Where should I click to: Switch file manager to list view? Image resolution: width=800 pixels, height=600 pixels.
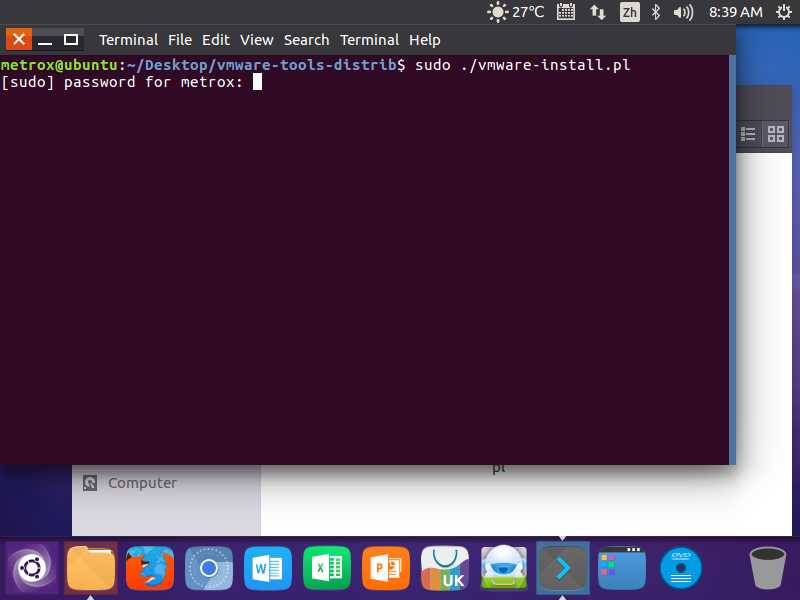click(748, 134)
